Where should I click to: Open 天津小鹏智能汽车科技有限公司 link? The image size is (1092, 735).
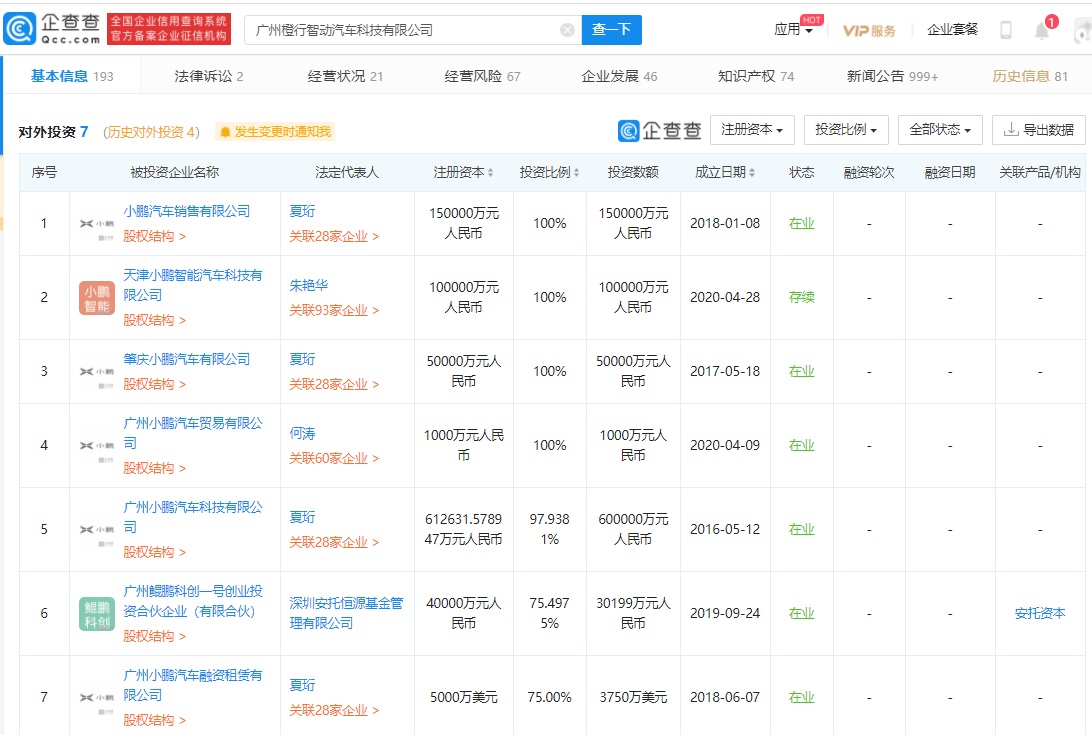pyautogui.click(x=193, y=285)
